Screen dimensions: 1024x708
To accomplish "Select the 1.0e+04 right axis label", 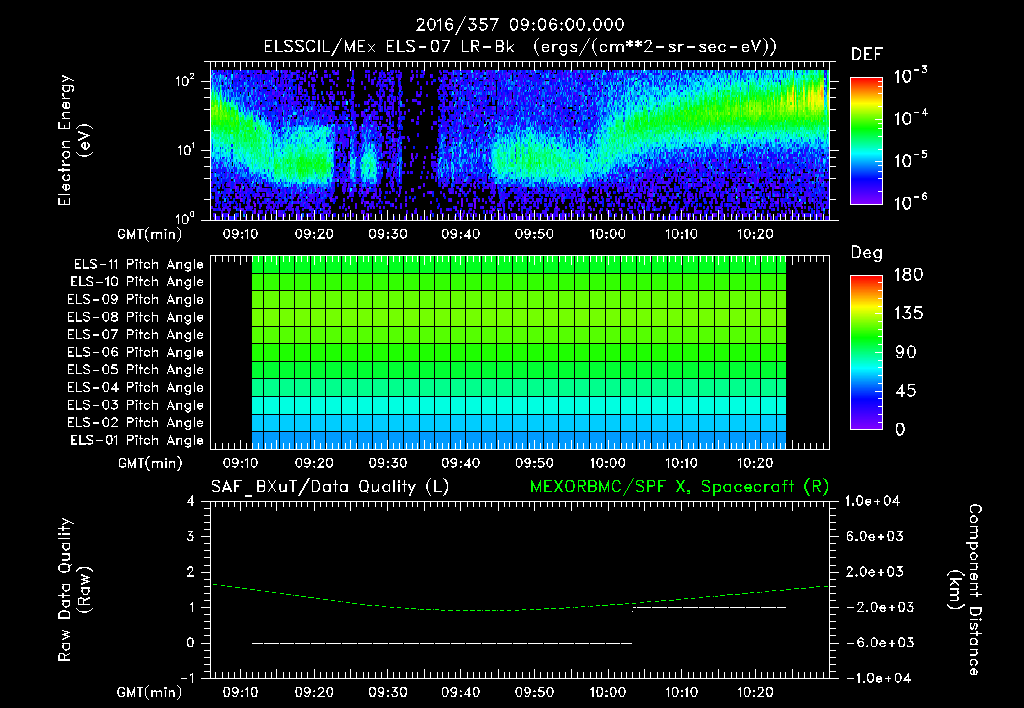I will click(872, 501).
